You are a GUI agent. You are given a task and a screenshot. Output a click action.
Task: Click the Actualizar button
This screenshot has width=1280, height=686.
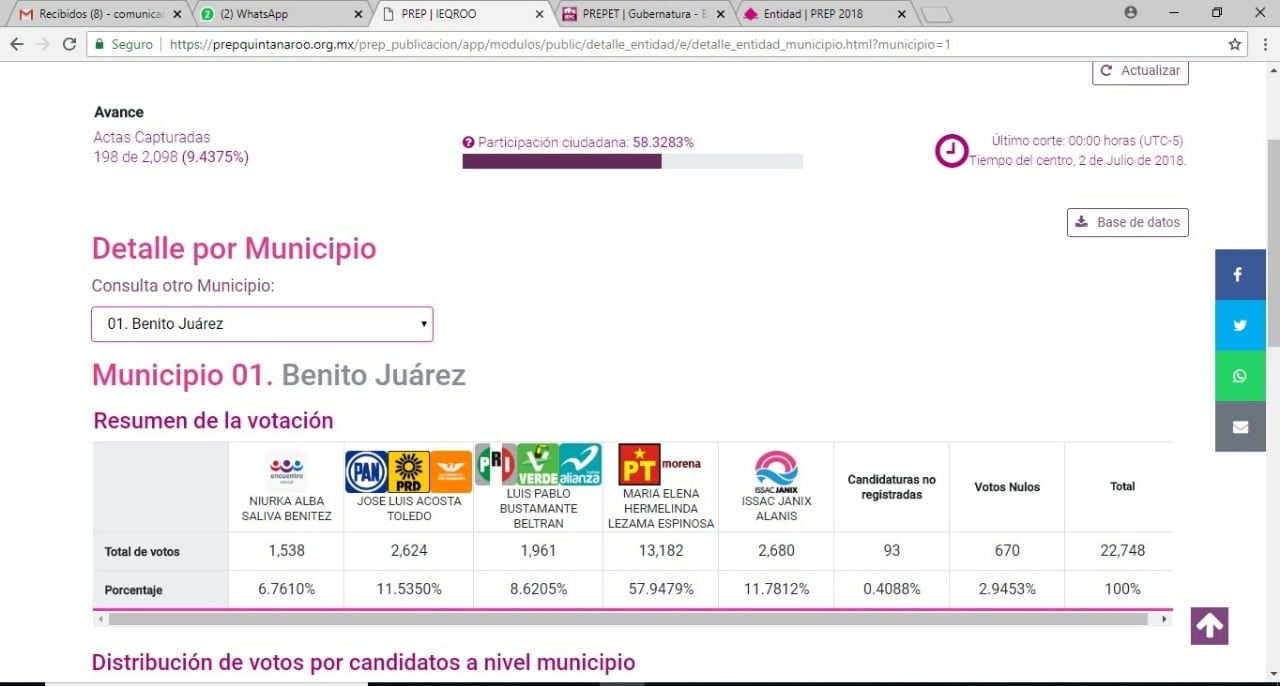click(x=1140, y=71)
